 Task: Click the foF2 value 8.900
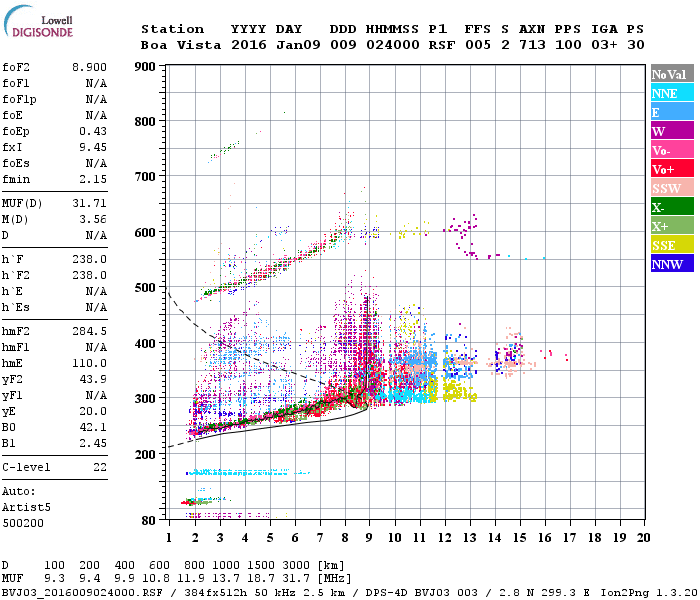(x=89, y=67)
